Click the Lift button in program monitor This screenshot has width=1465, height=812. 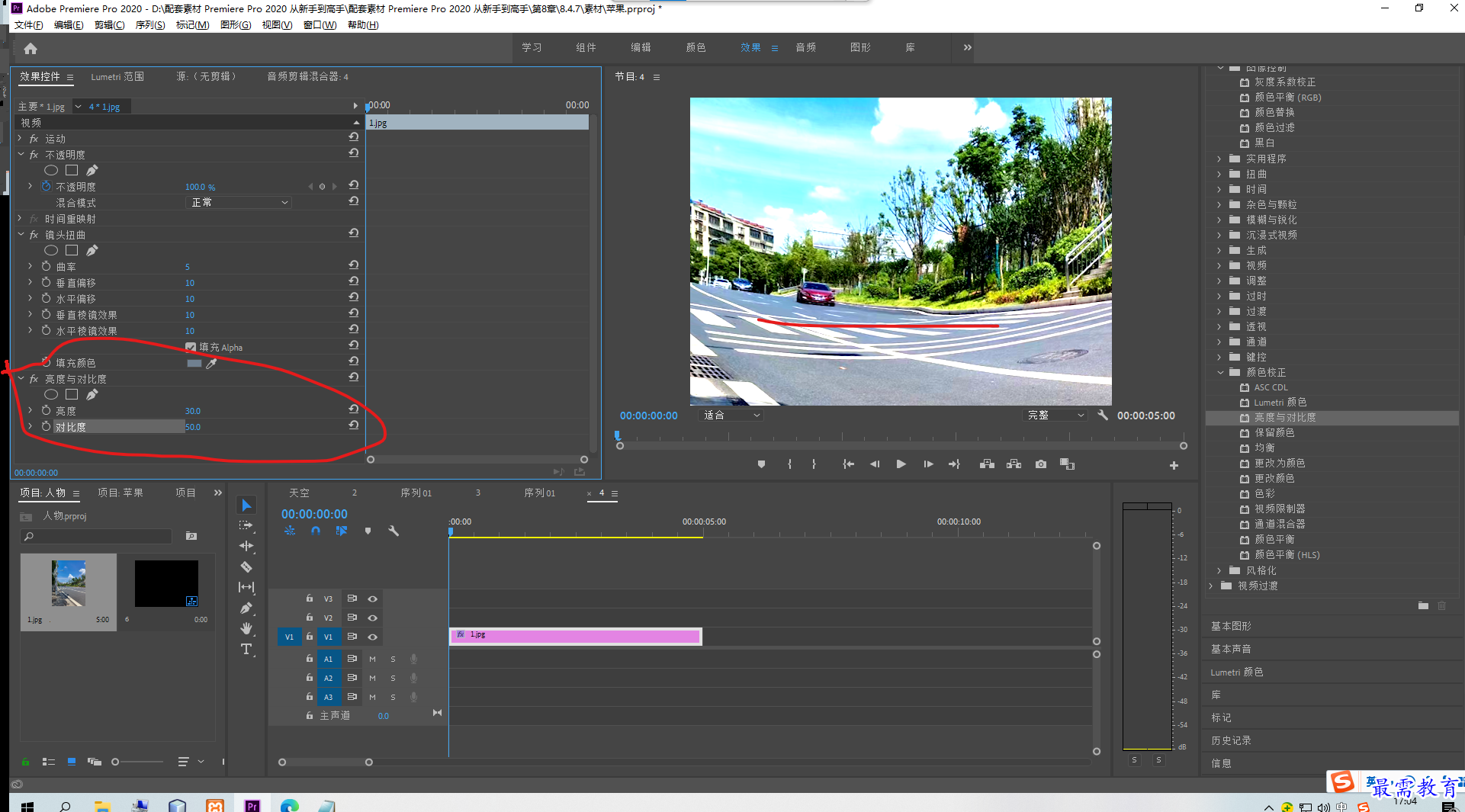987,464
